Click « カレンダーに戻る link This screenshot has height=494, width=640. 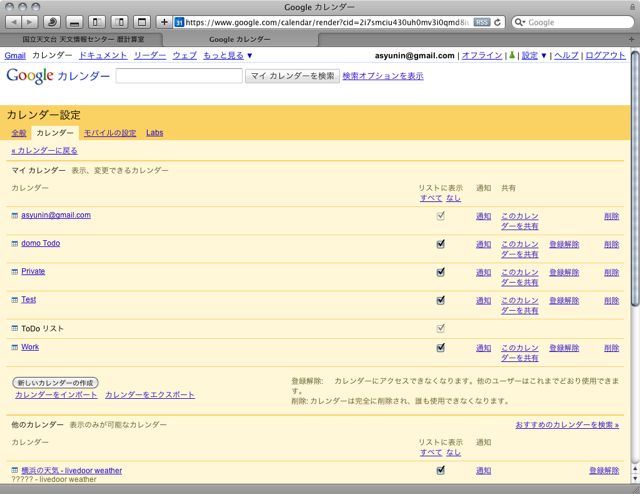[x=44, y=151]
